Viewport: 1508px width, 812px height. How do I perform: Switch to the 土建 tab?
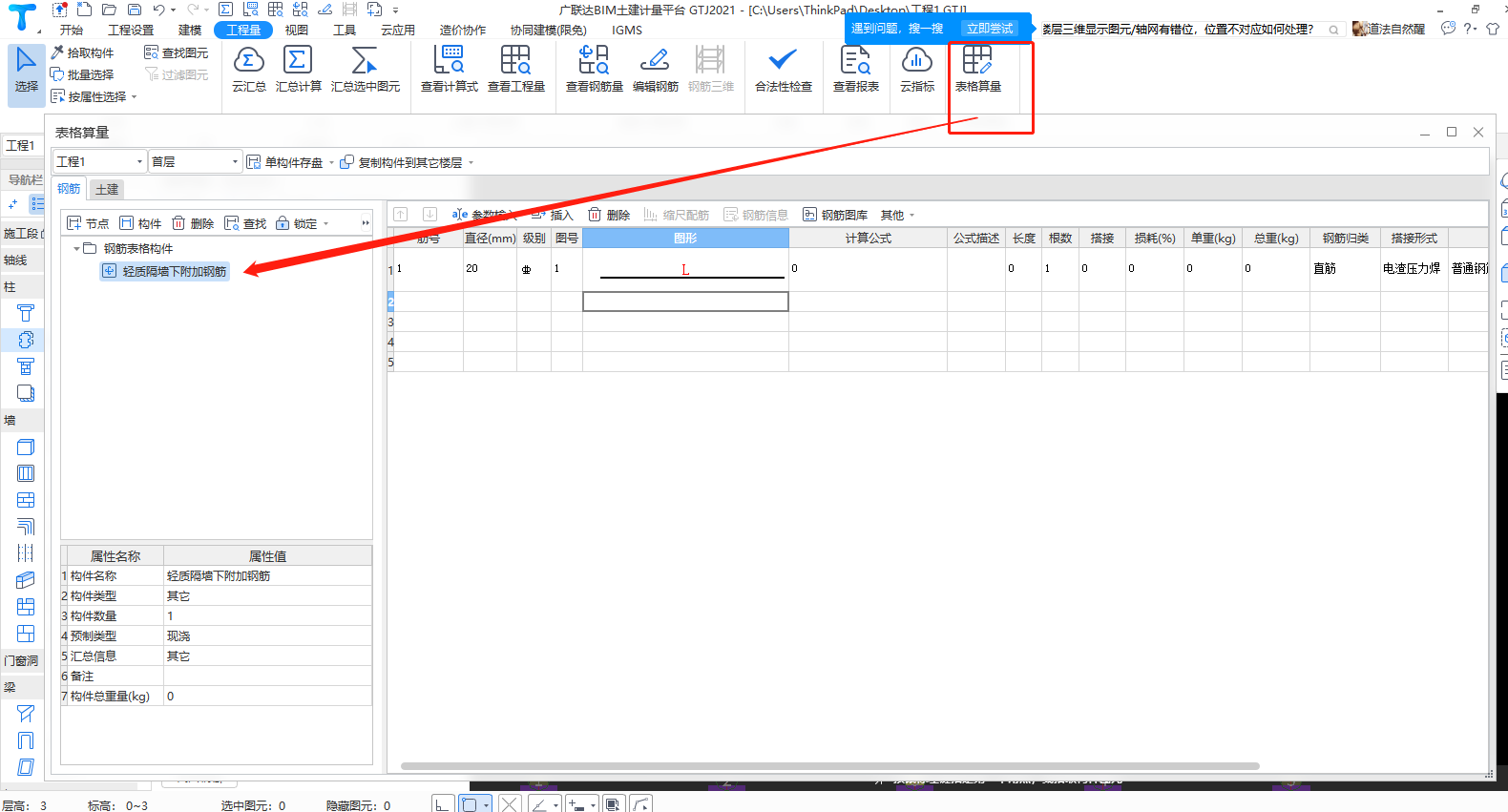pos(107,189)
